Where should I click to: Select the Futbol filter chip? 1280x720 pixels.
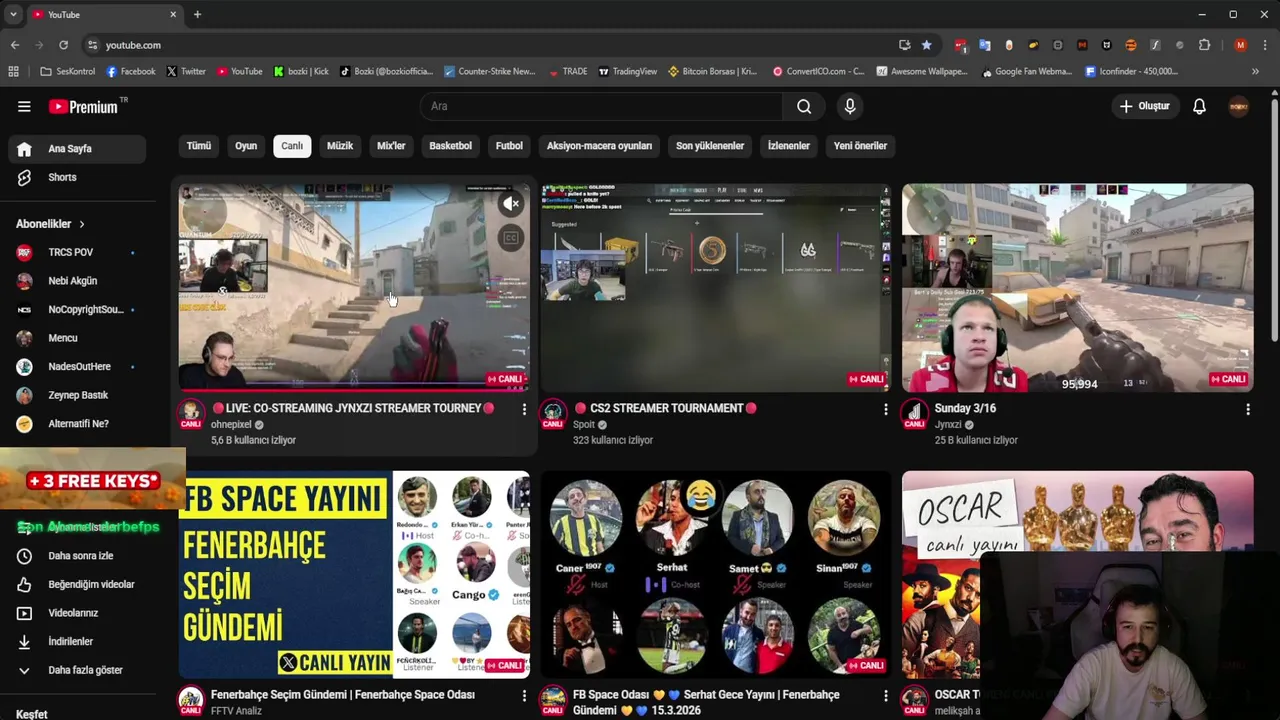(x=509, y=146)
